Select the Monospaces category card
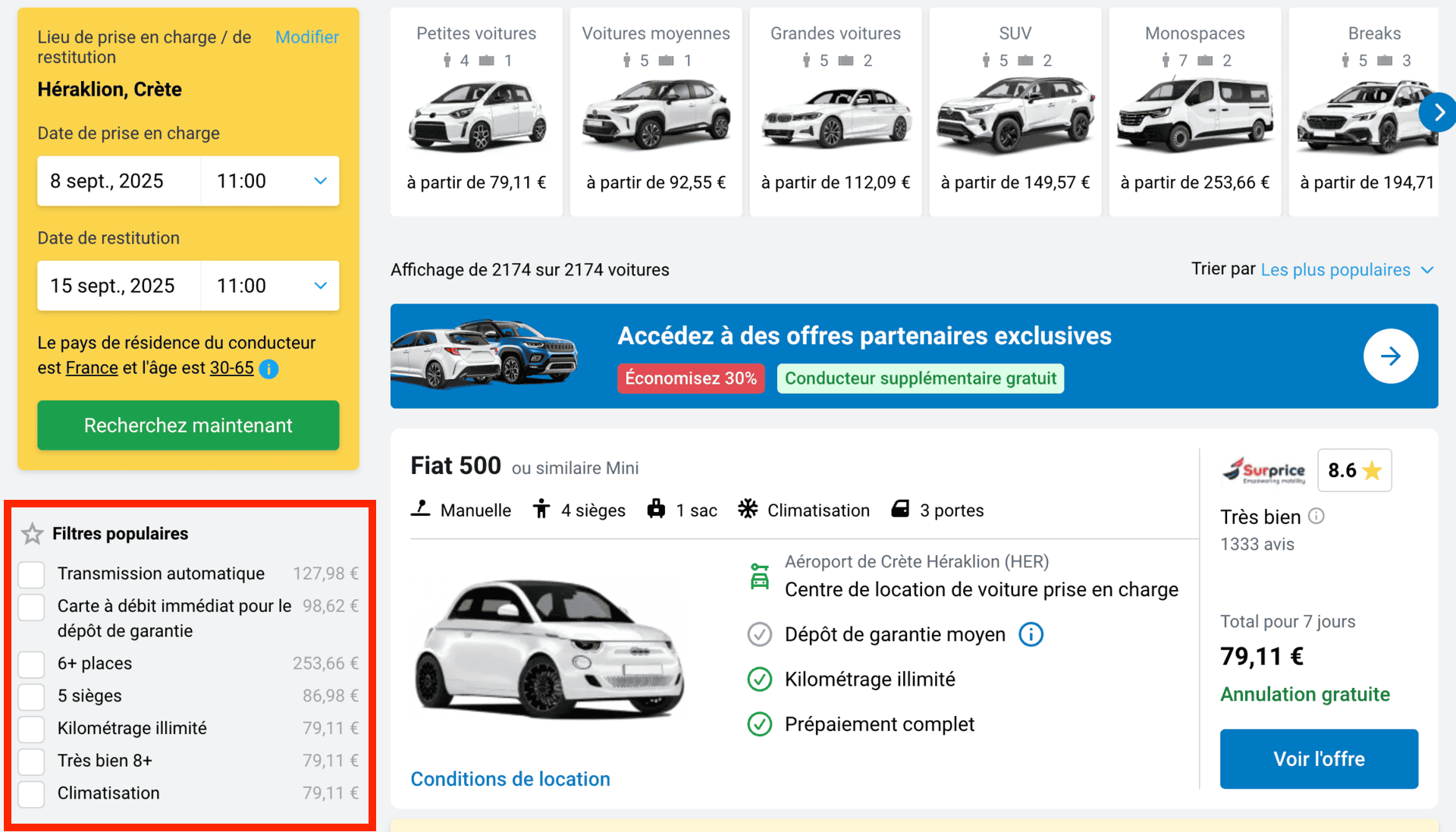 1195,111
